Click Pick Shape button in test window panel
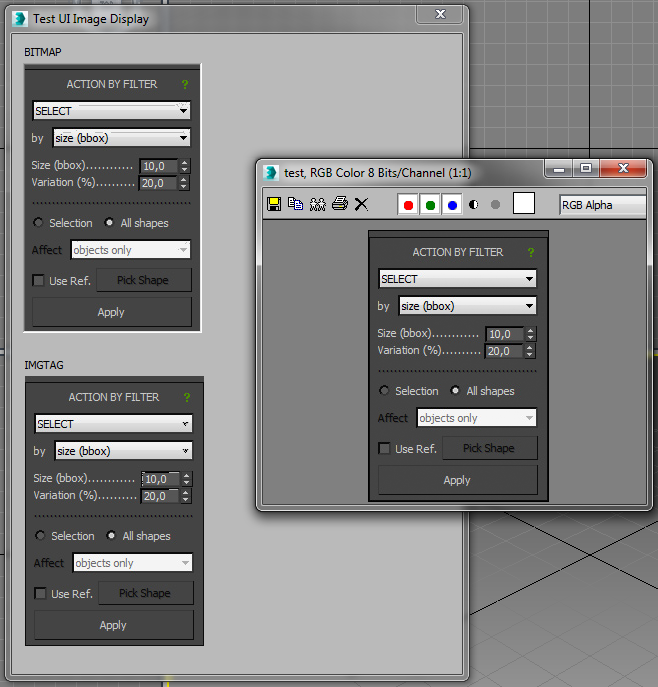The height and width of the screenshot is (687, 658). (490, 448)
